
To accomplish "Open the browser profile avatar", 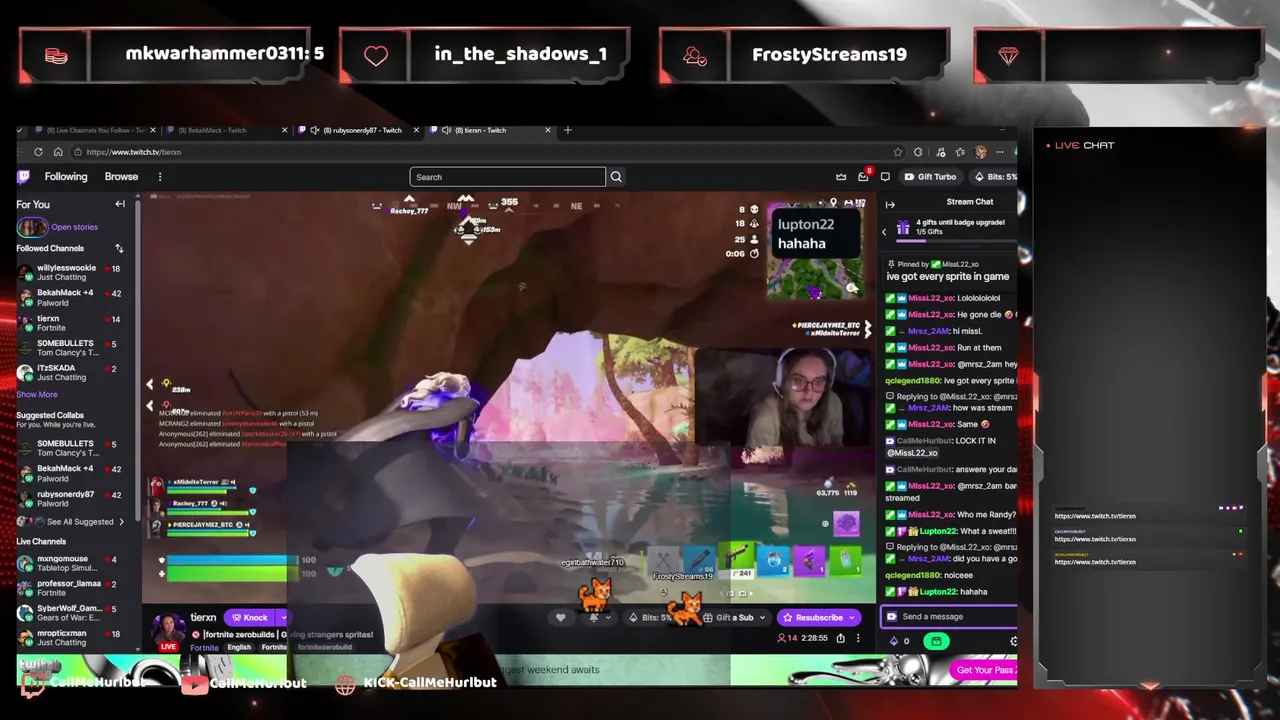I will click(980, 152).
